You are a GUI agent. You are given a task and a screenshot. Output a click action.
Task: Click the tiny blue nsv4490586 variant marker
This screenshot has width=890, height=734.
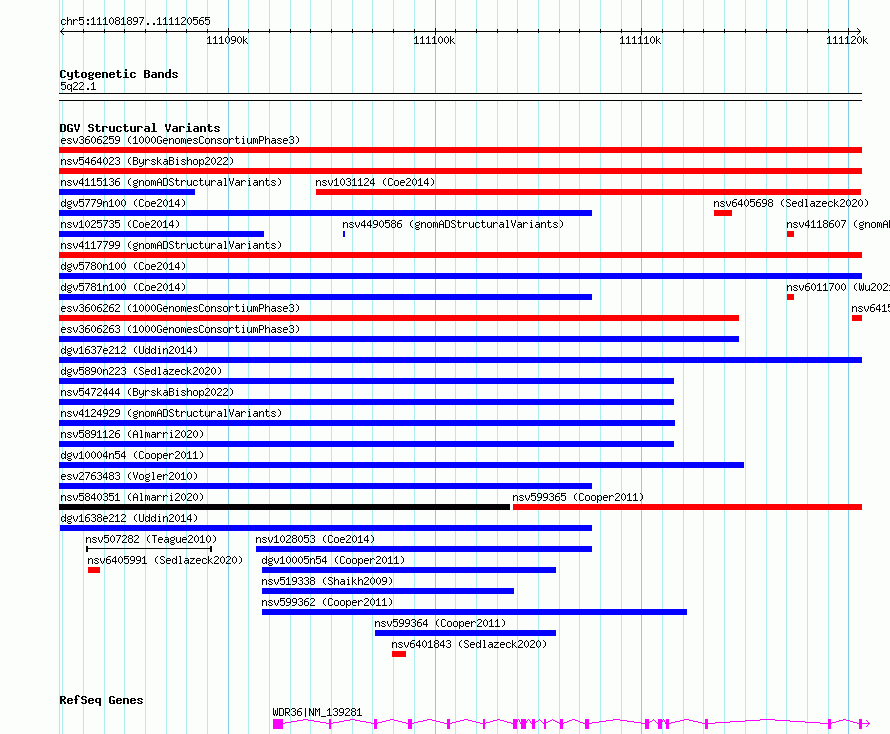click(344, 234)
